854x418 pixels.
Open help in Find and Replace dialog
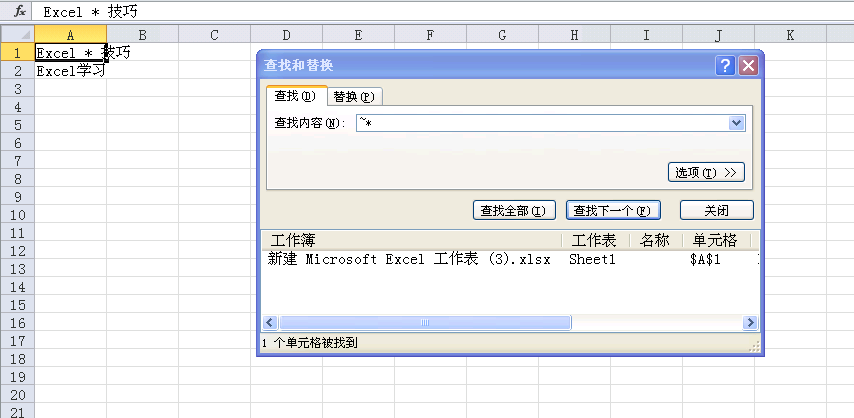(x=725, y=66)
